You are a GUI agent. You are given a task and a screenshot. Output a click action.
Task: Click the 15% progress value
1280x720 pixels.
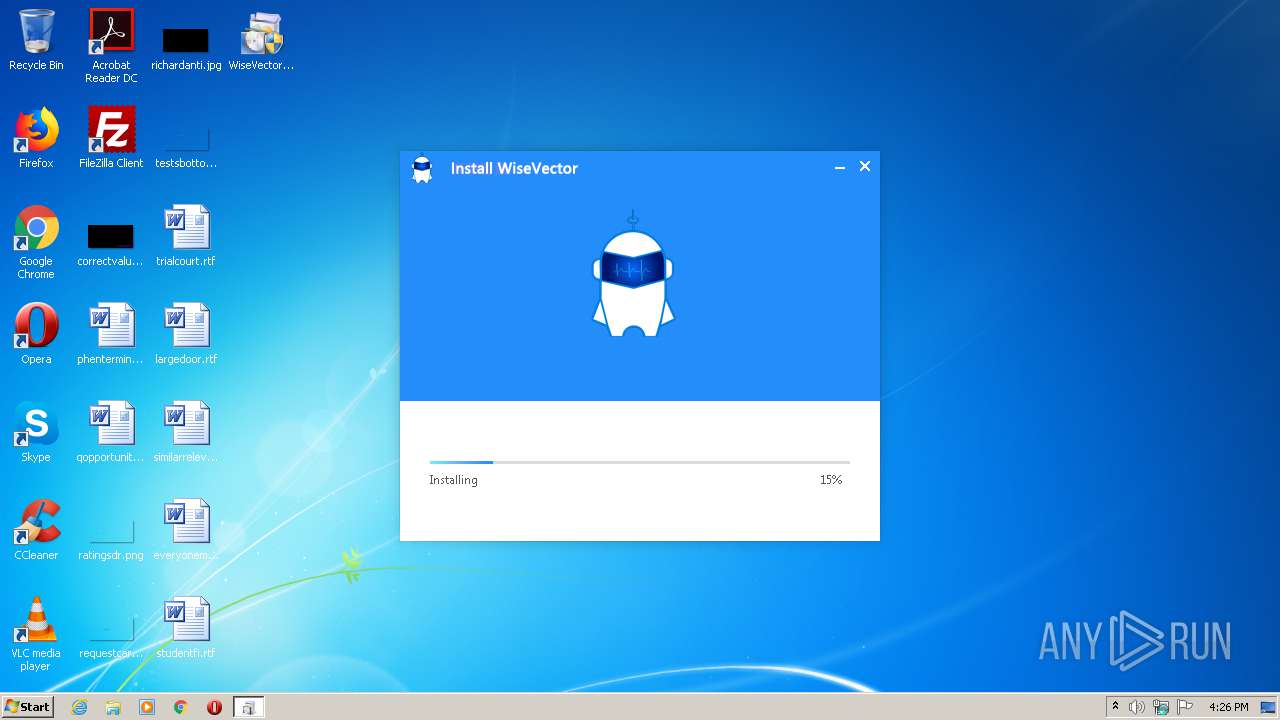coord(831,480)
